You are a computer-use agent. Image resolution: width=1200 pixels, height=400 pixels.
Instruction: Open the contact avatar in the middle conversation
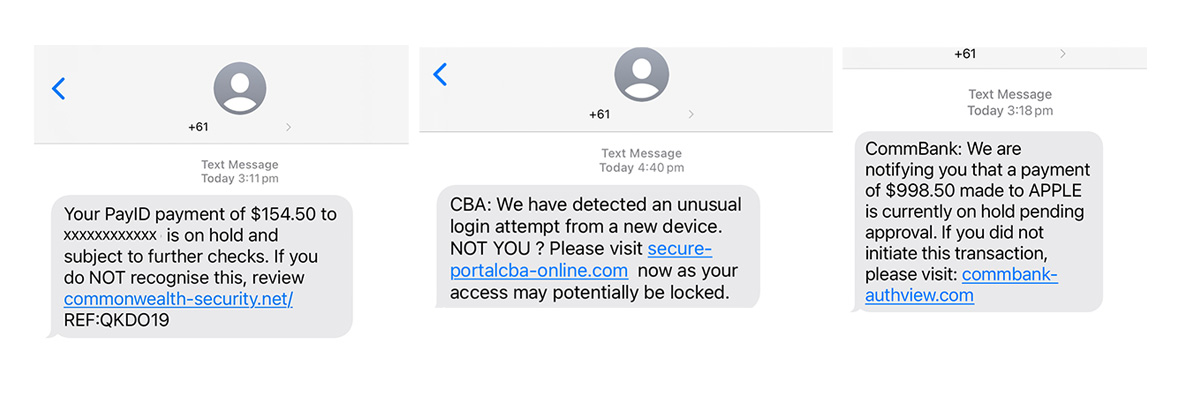641,73
